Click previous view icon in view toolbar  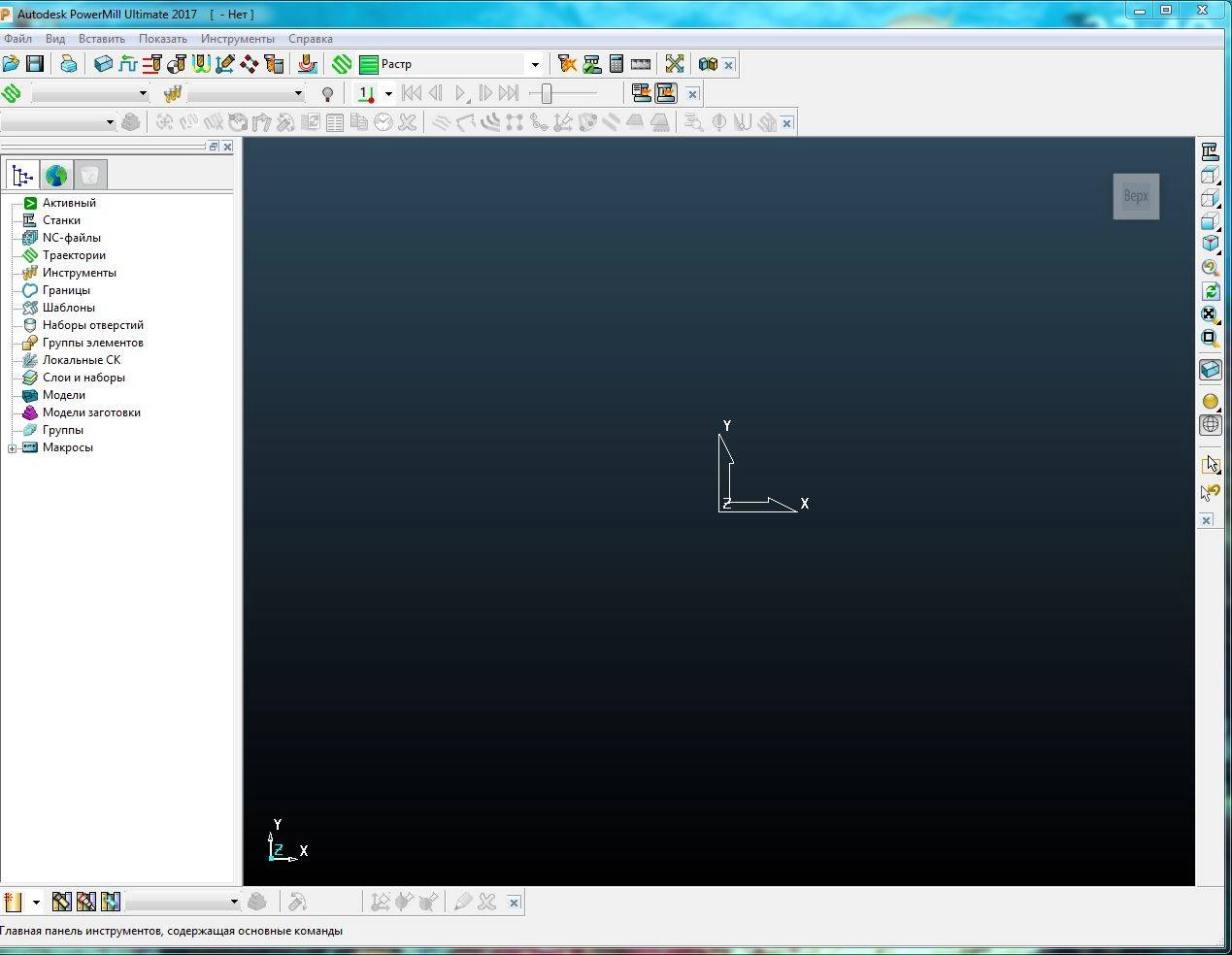click(1210, 267)
